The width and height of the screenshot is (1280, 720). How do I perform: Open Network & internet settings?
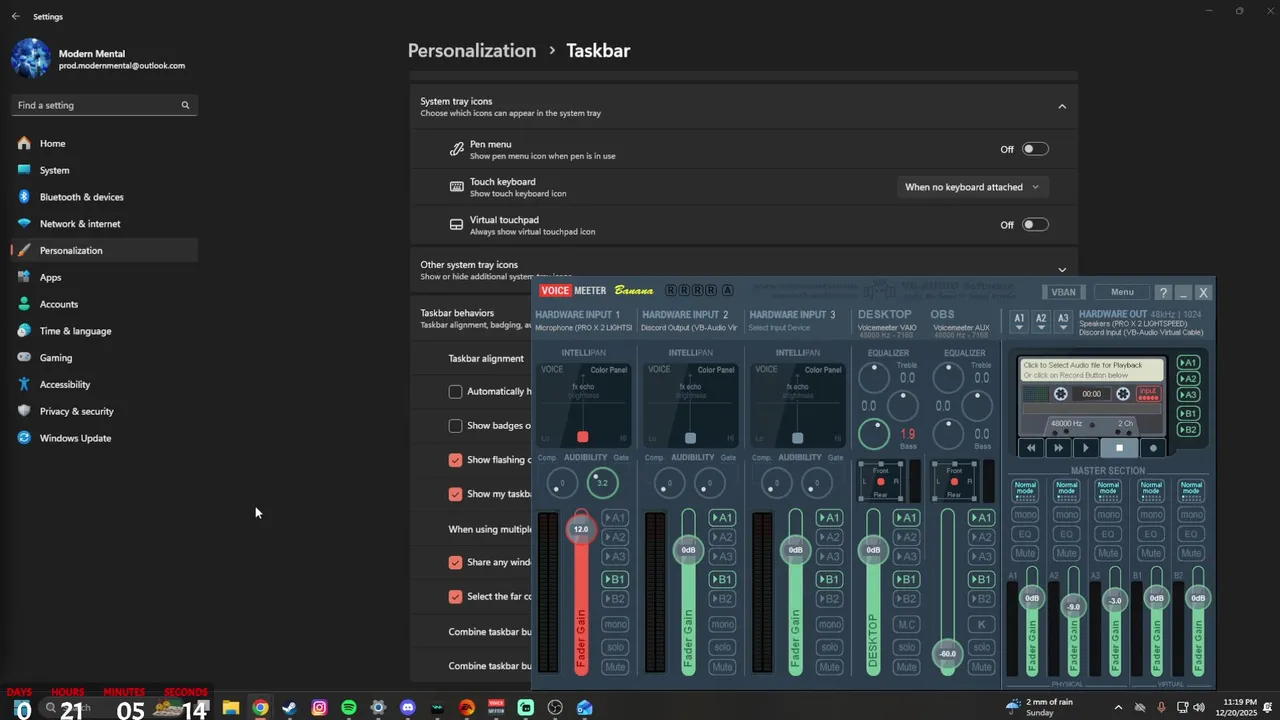tap(104, 224)
